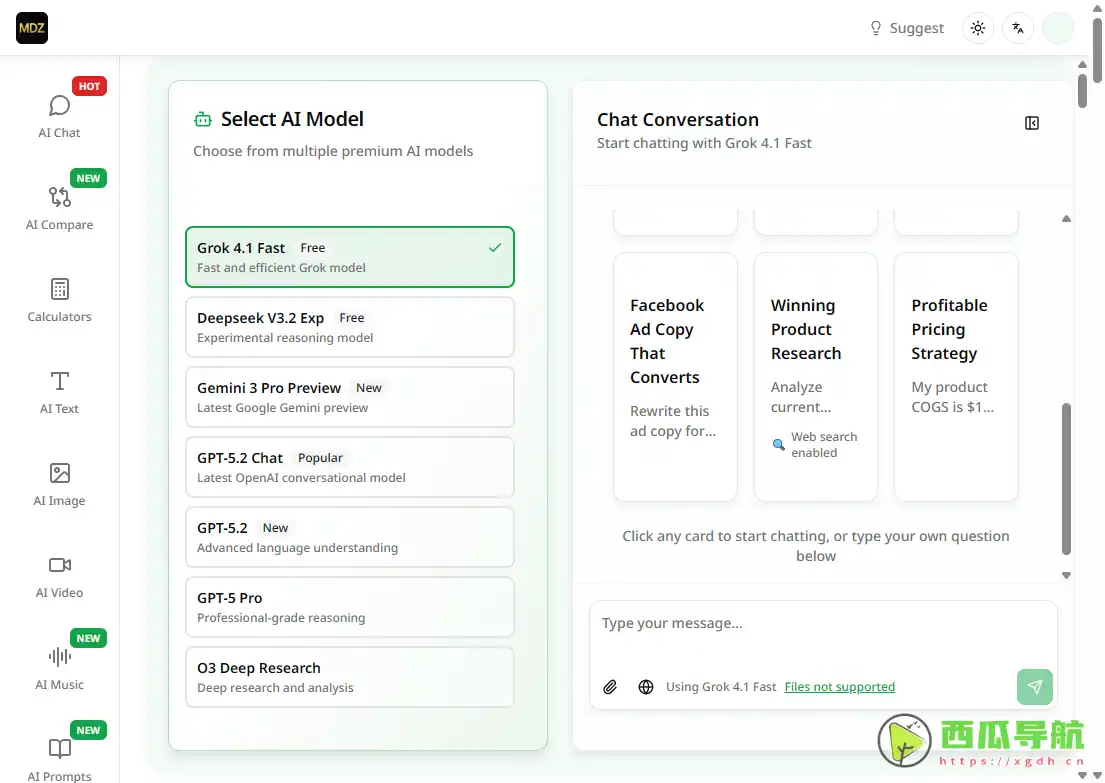Open the AI Music menu item
The height and width of the screenshot is (783, 1105).
59,667
